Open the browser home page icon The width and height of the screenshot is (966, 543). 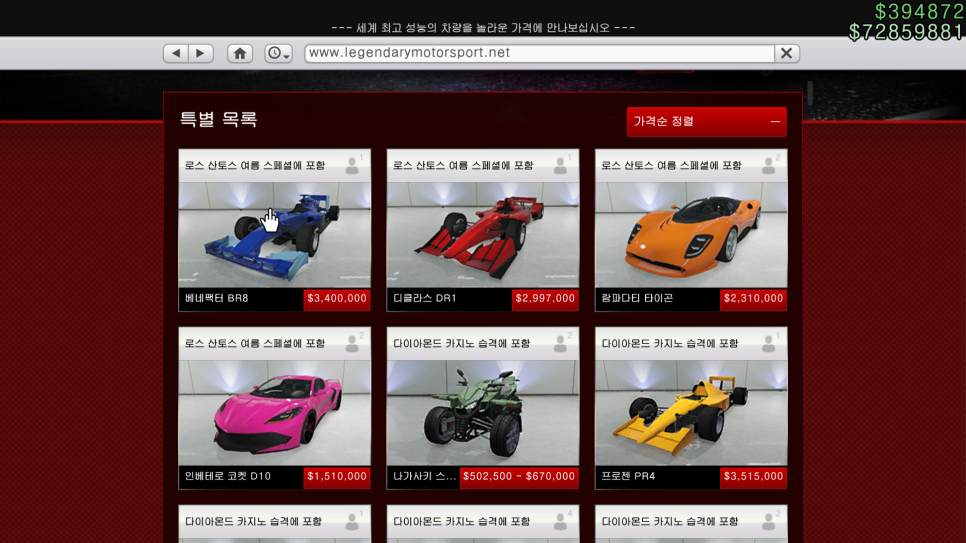point(240,53)
